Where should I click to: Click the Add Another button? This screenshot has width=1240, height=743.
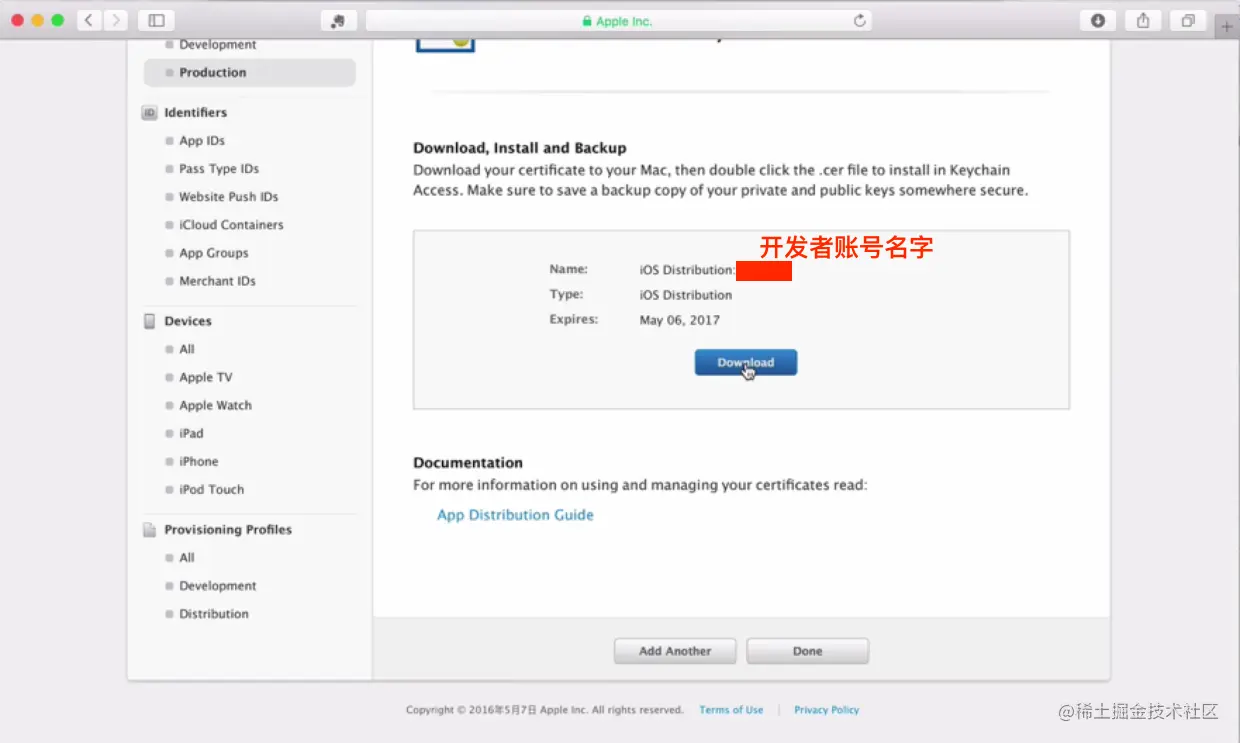(675, 651)
